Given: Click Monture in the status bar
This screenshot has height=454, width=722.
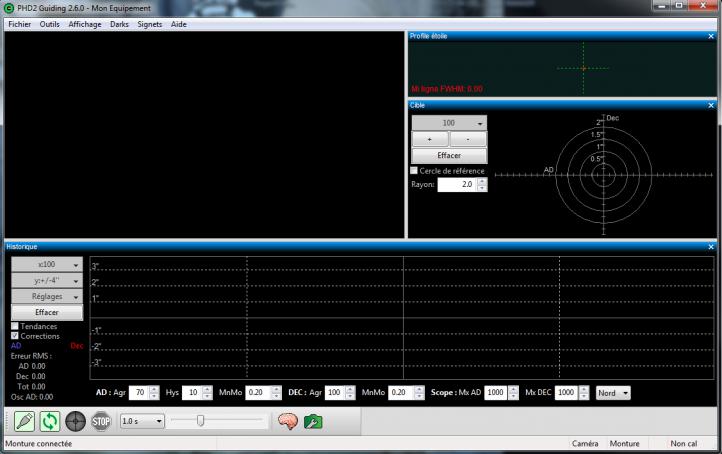Looking at the screenshot, I should (624, 444).
